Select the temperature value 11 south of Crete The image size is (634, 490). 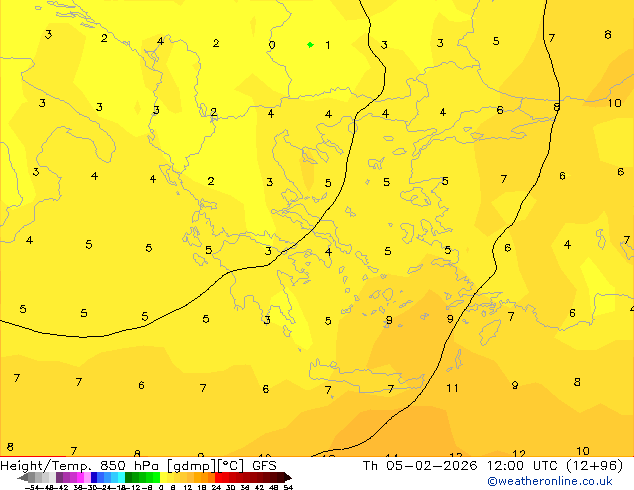pyautogui.click(x=452, y=388)
